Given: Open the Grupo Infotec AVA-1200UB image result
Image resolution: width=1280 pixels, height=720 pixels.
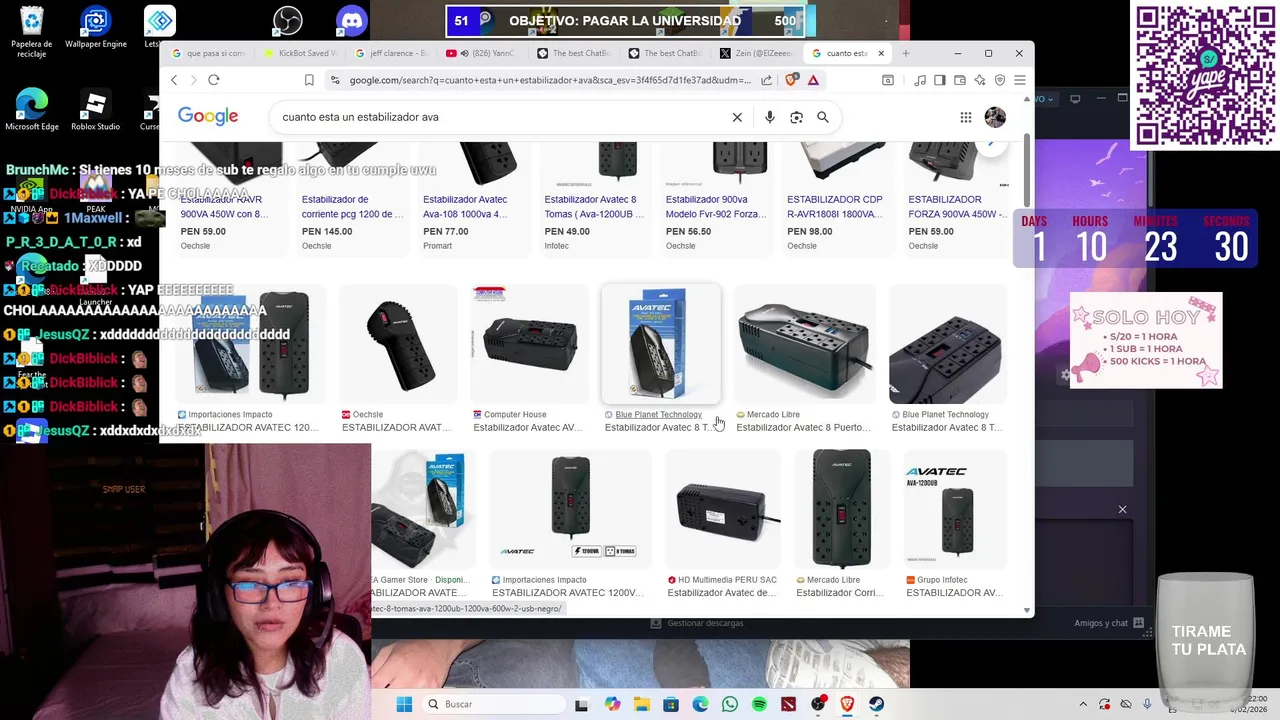Looking at the screenshot, I should 955,508.
